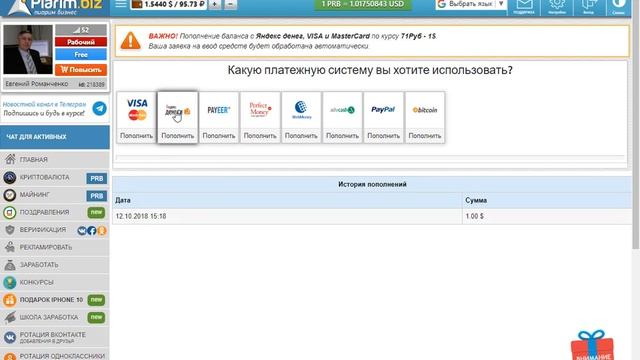Click the PRB badge on КРИПТОВАЛЮТА row
This screenshot has width=640, height=360.
click(96, 178)
